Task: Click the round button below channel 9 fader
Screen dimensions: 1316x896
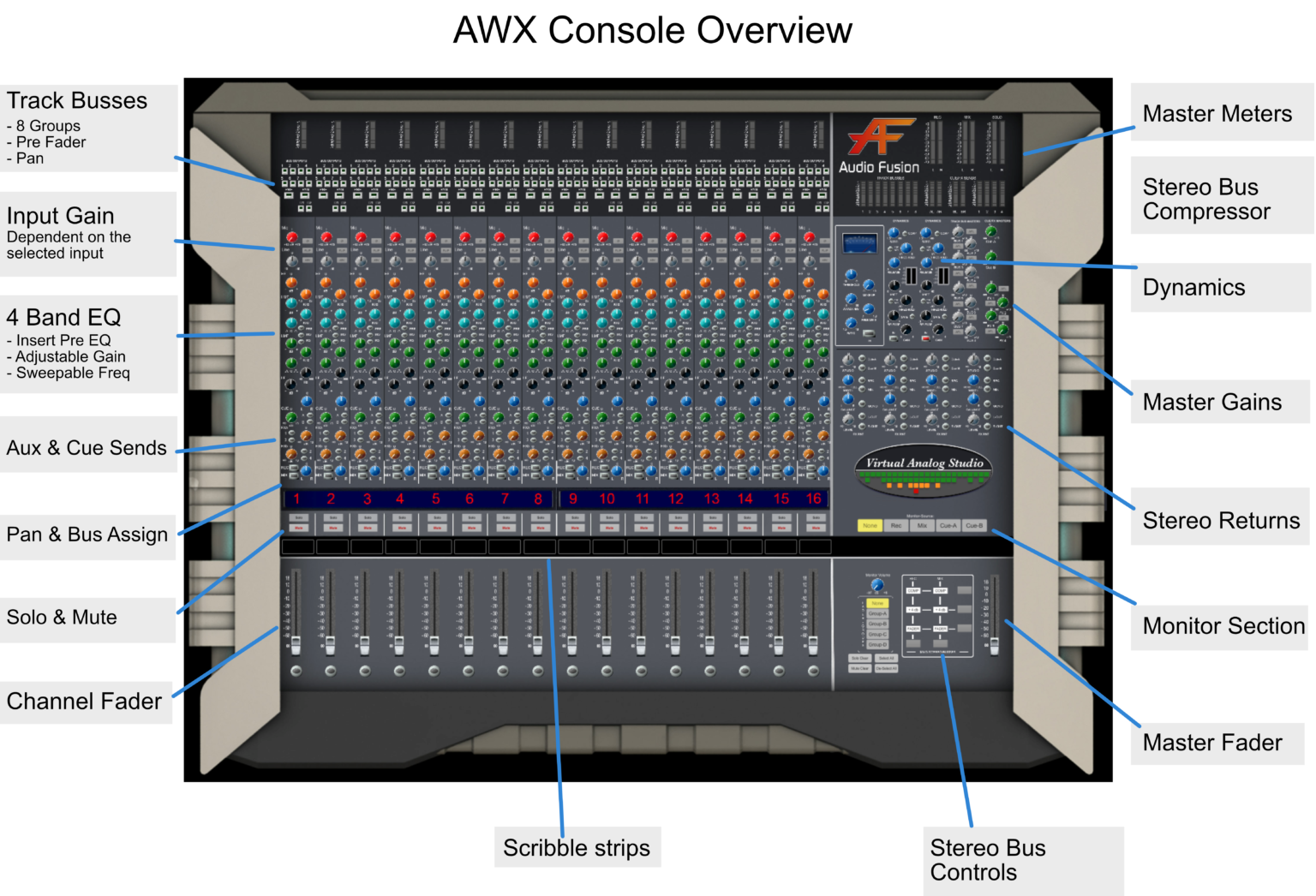Action: click(572, 671)
